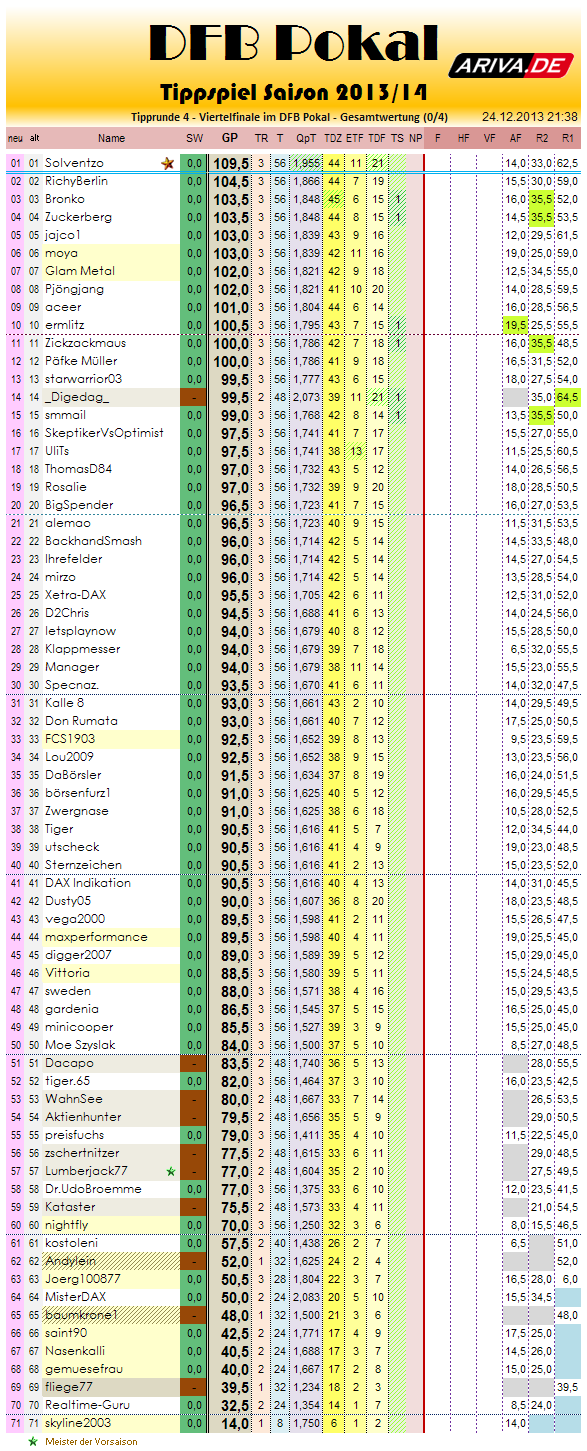Click the green star in the legend

pyautogui.click(x=33, y=1441)
